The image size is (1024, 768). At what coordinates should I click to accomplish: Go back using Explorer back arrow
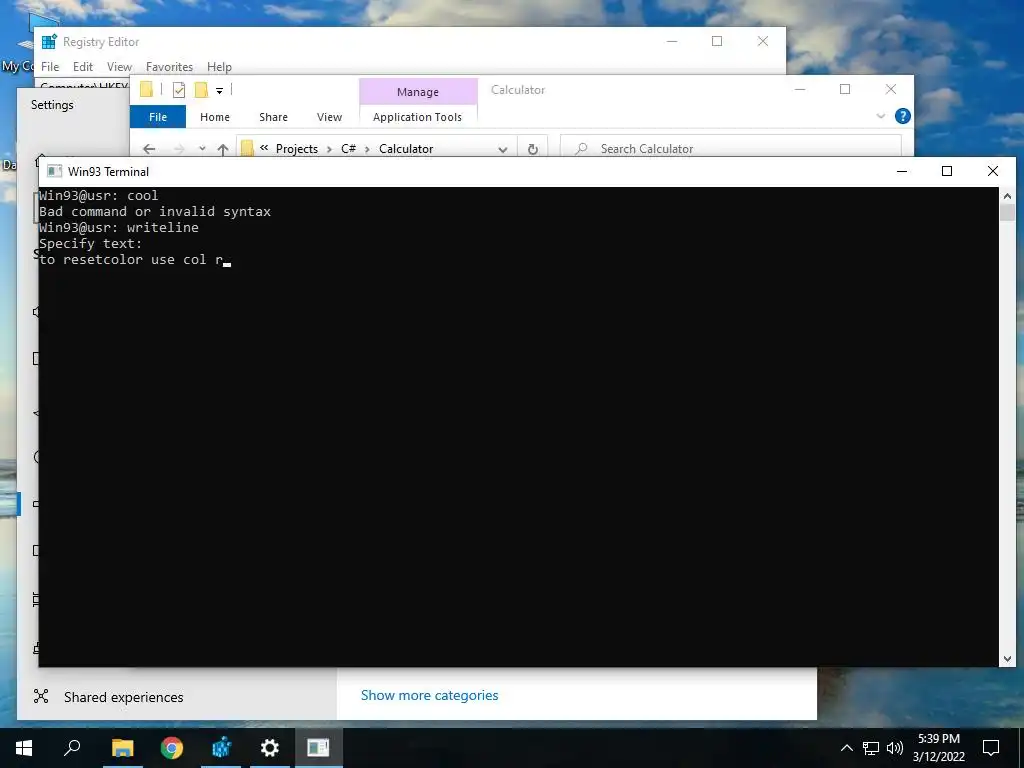[x=149, y=149]
